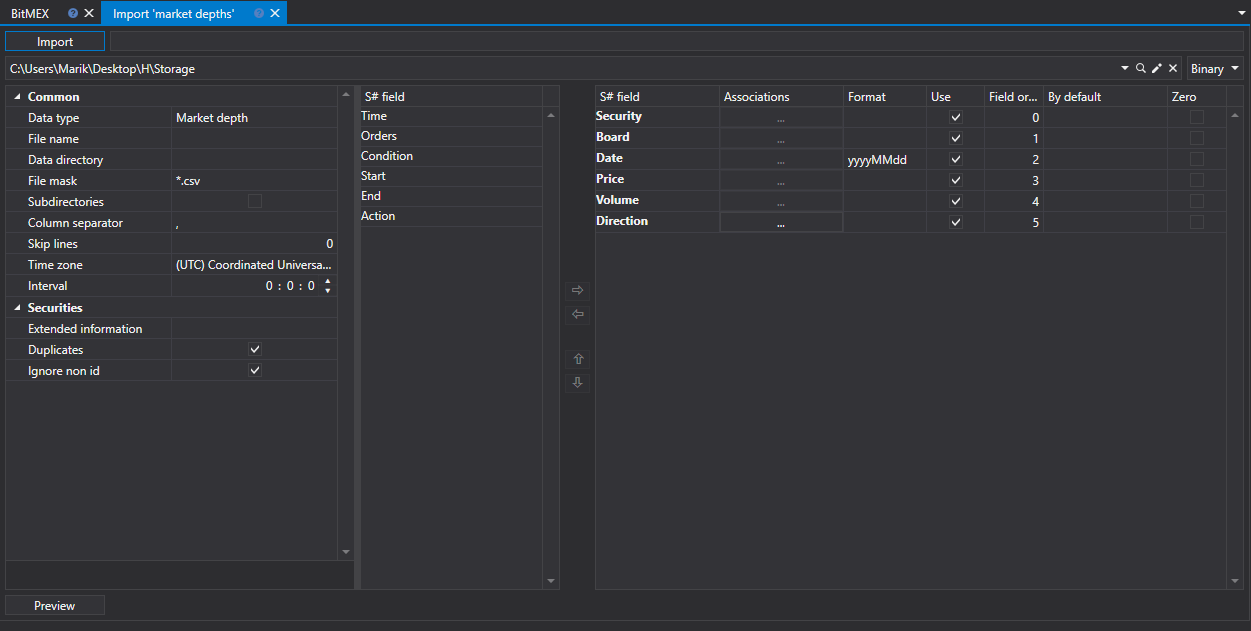
Task: Click the By default column header
Action: click(1105, 97)
